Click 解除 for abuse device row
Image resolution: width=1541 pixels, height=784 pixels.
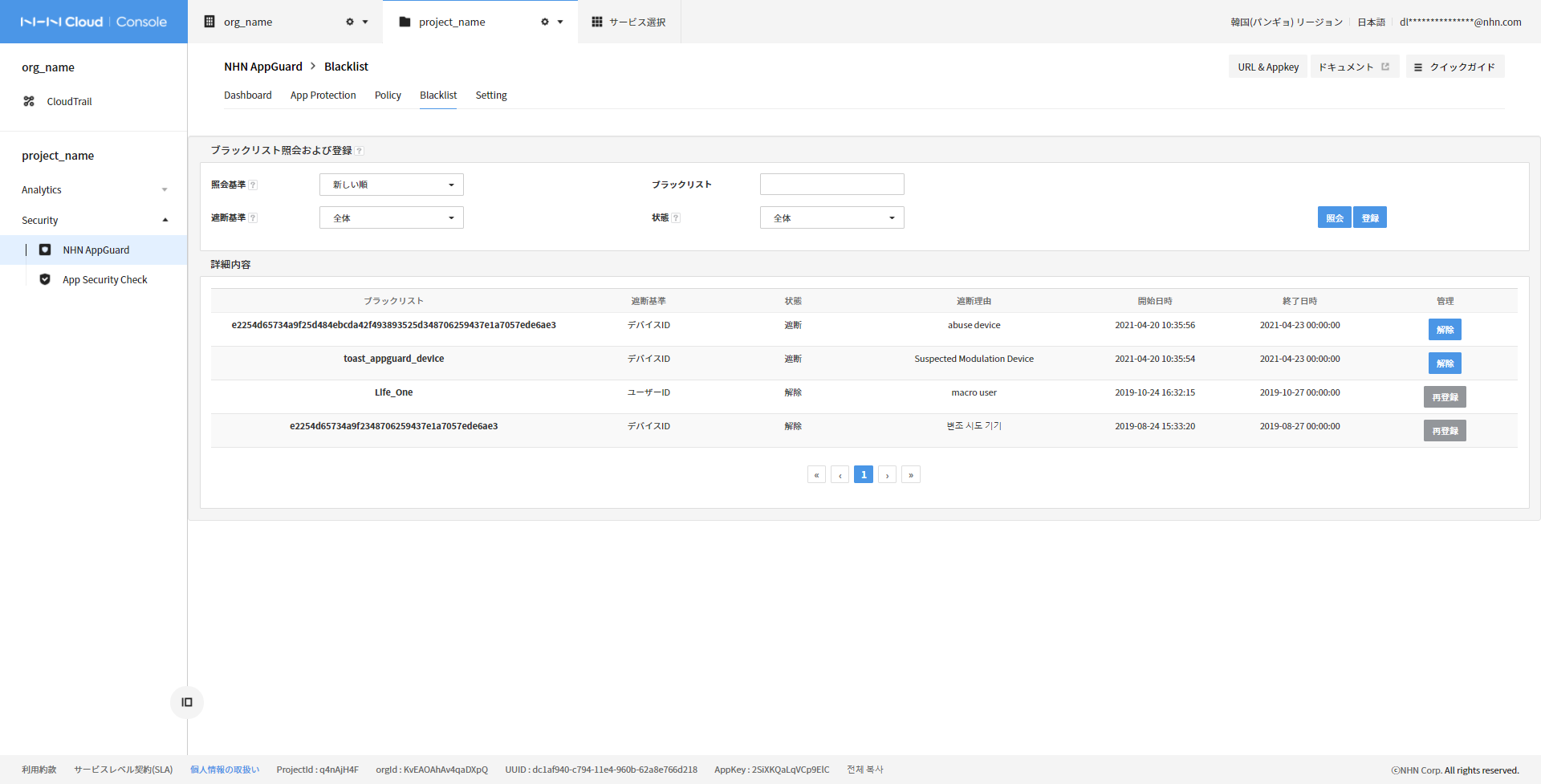tap(1445, 330)
